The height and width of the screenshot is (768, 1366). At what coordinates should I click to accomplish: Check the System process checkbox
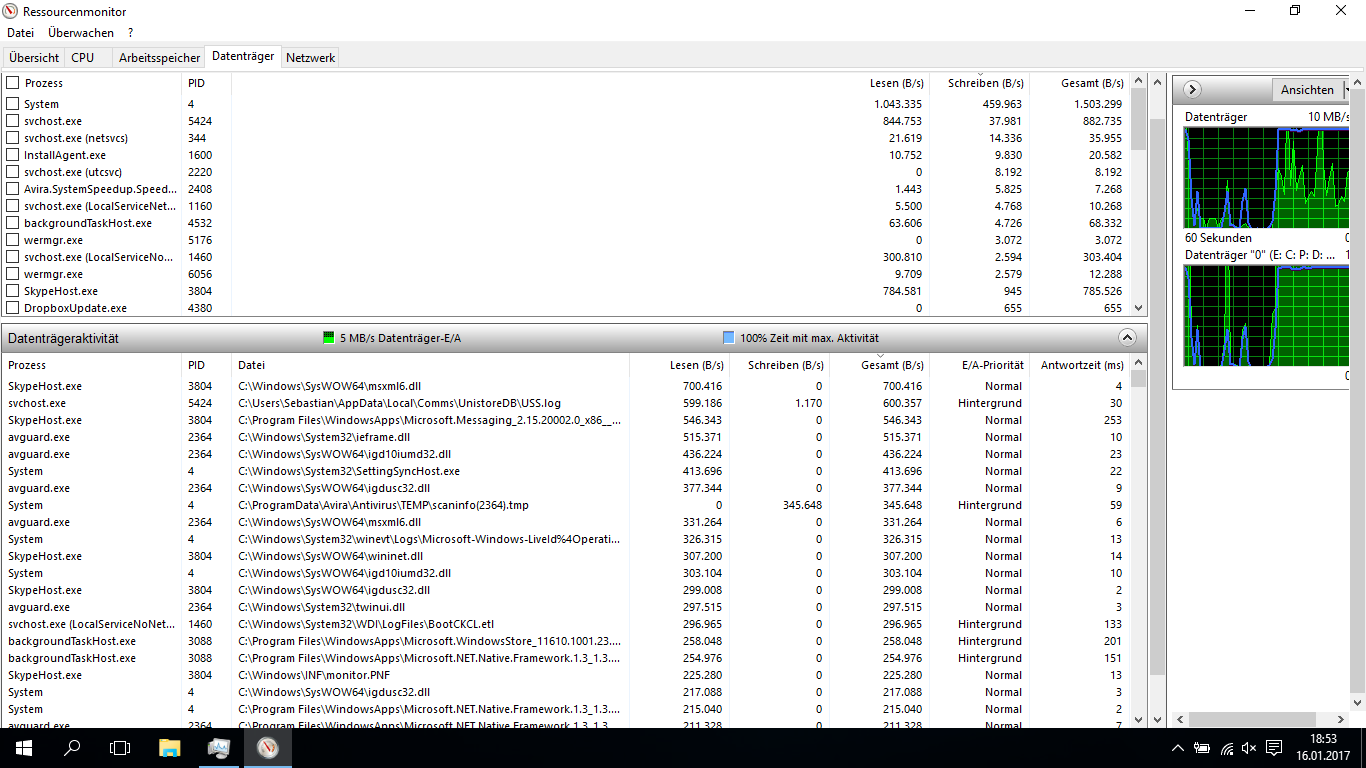pyautogui.click(x=13, y=104)
